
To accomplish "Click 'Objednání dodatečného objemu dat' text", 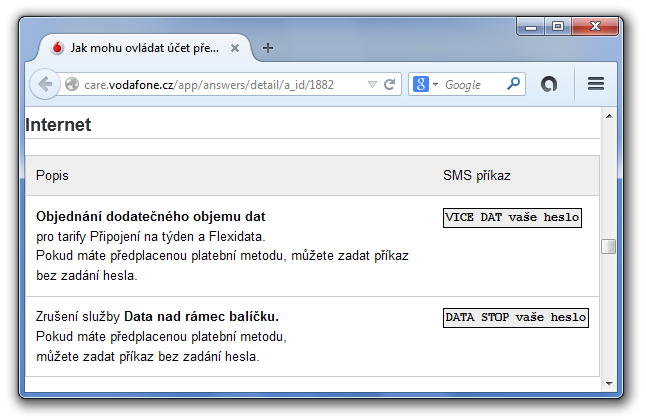I will [151, 217].
